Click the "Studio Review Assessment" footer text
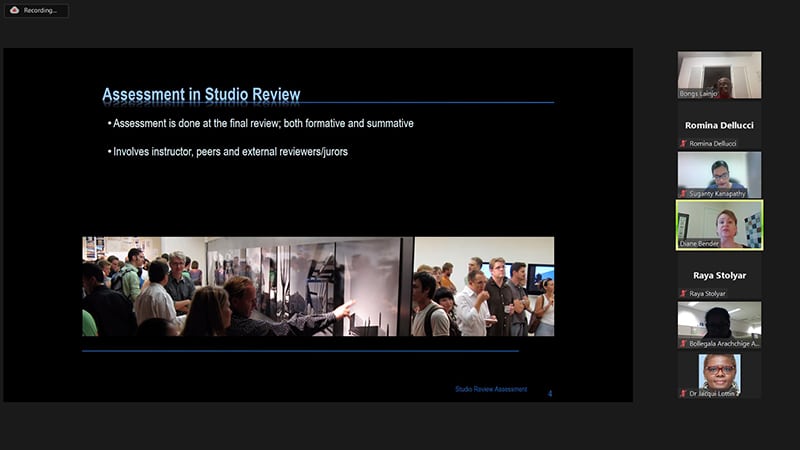800x450 pixels. 490,389
